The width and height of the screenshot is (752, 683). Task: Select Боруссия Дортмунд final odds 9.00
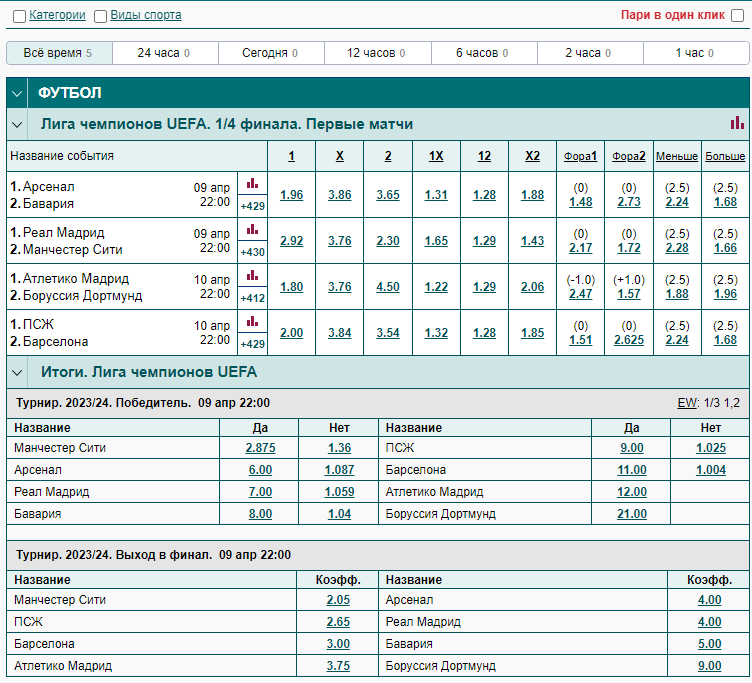pyautogui.click(x=709, y=666)
